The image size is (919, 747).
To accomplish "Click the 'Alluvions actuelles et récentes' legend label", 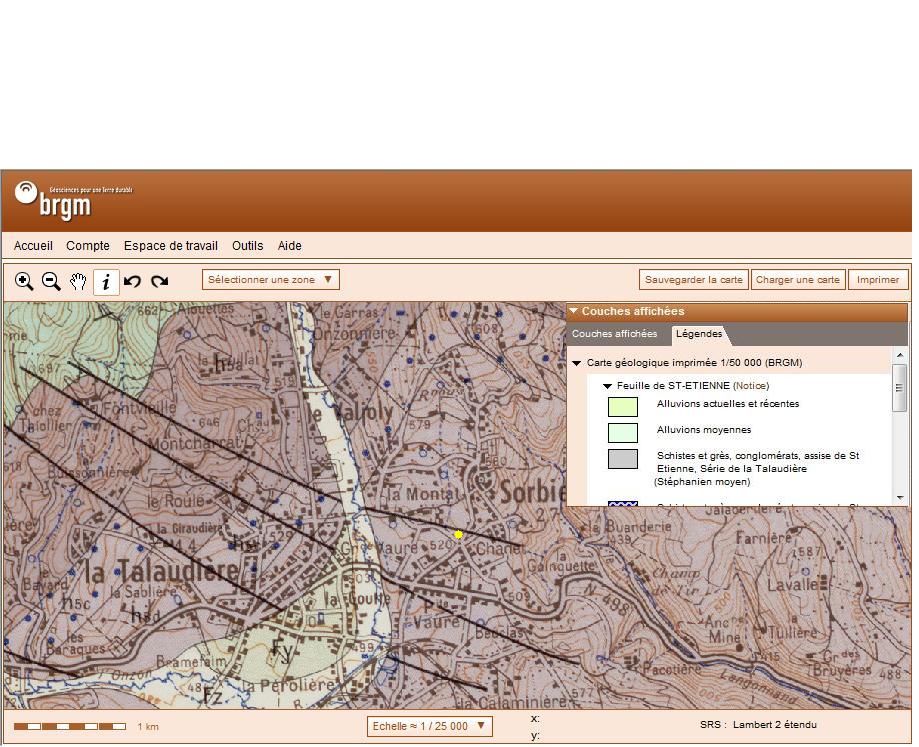I will click(728, 404).
